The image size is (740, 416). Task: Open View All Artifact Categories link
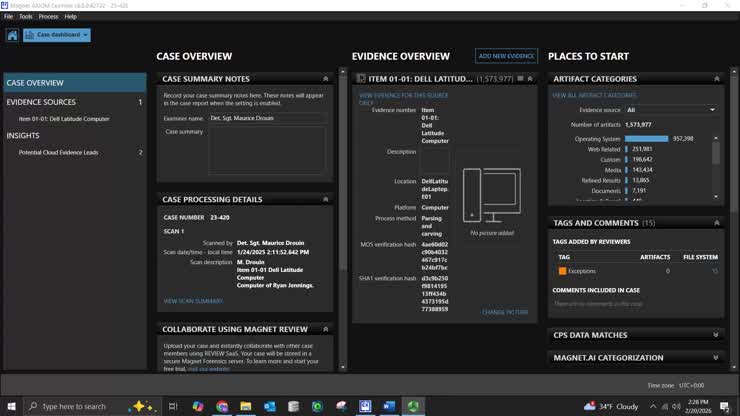point(594,95)
